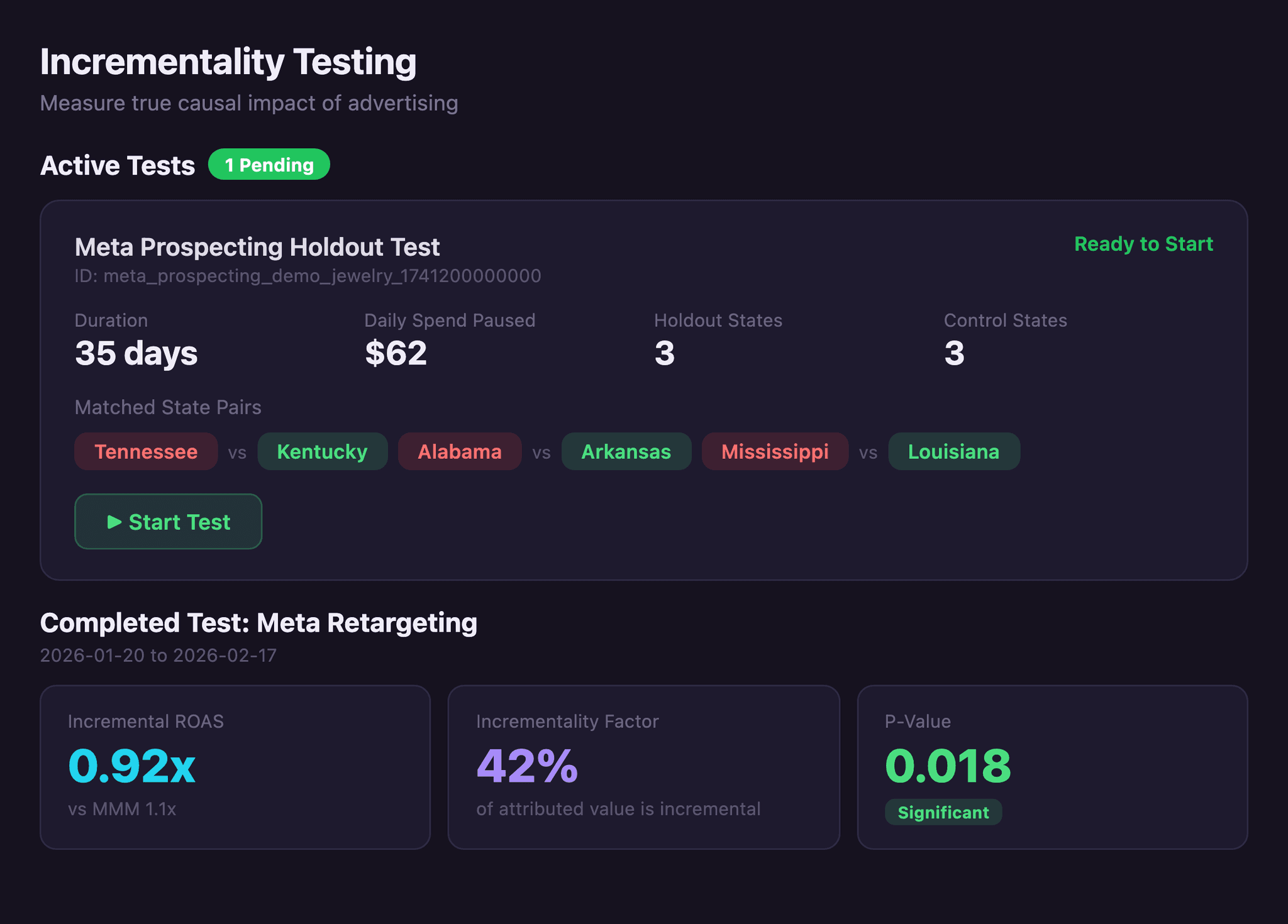Select the Mississippi holdout state pill
The width and height of the screenshot is (1288, 924).
(775, 451)
